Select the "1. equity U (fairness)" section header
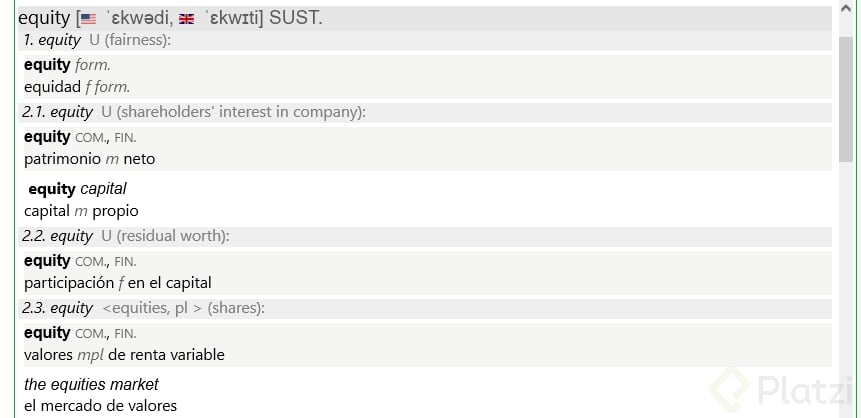Screen dimensions: 861x418 97,41
